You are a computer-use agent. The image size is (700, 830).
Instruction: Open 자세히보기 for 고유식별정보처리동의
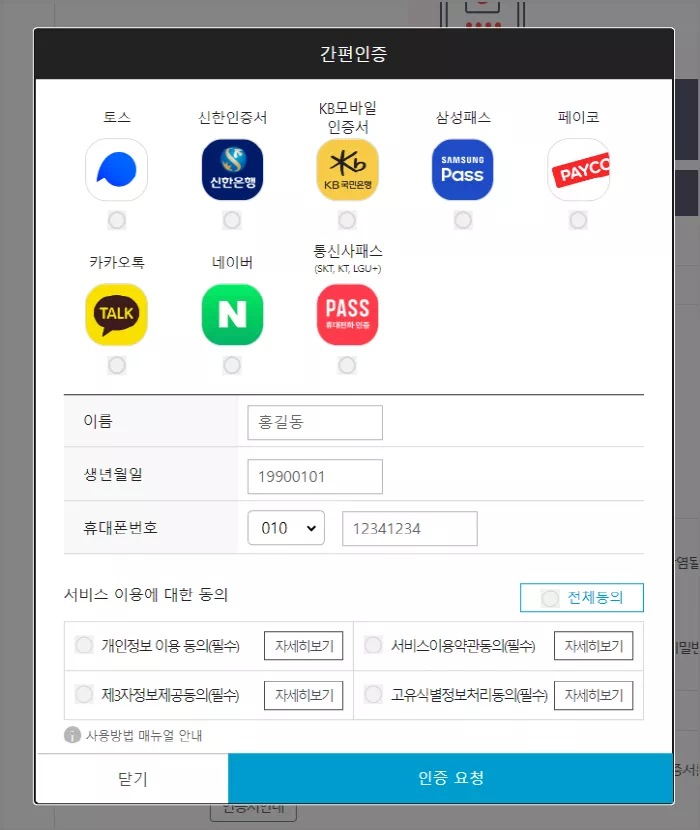pos(594,695)
